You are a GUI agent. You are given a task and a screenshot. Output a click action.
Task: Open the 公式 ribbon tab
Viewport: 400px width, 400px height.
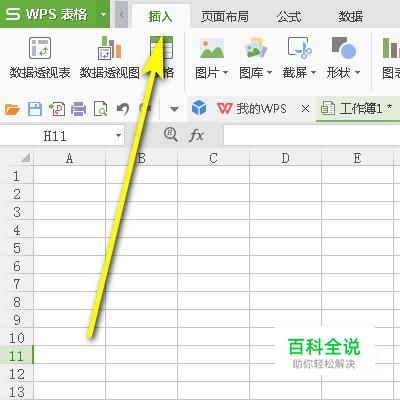(x=289, y=16)
